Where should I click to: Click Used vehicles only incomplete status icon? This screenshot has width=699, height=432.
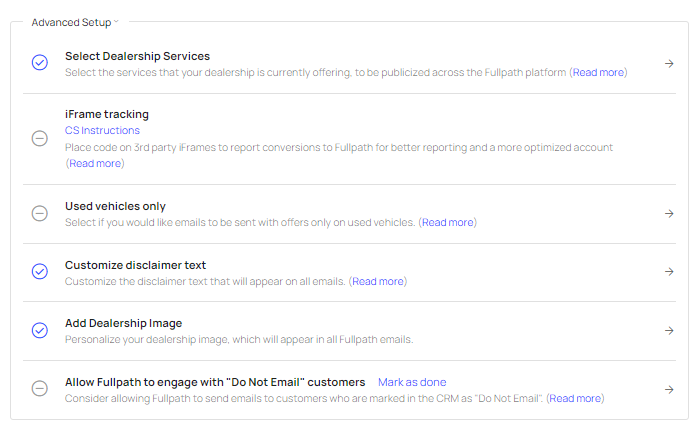coord(40,213)
